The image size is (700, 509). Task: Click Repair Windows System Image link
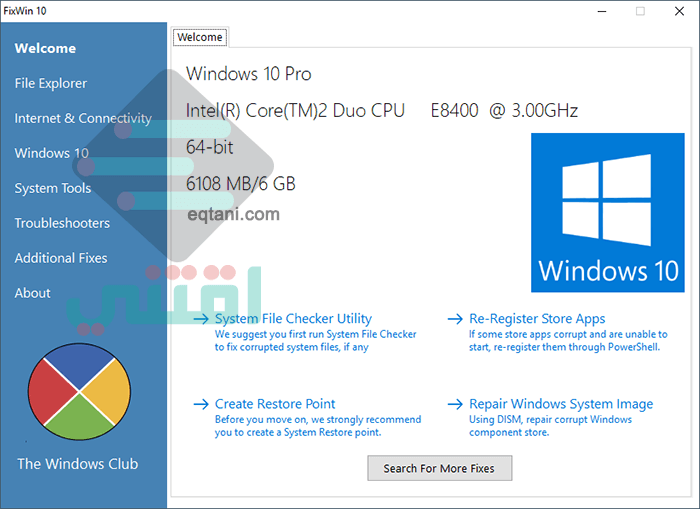561,404
